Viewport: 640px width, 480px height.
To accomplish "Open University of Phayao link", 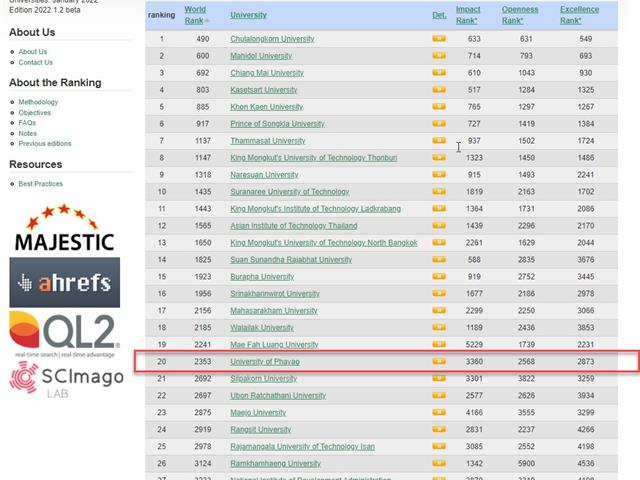I will click(265, 362).
